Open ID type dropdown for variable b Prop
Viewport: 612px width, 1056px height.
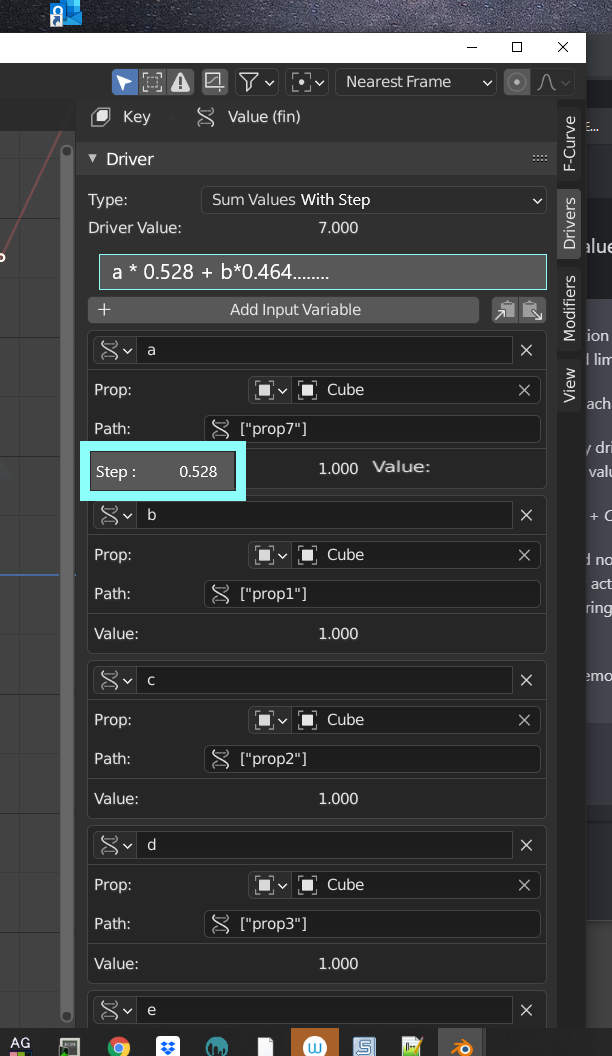[x=270, y=555]
